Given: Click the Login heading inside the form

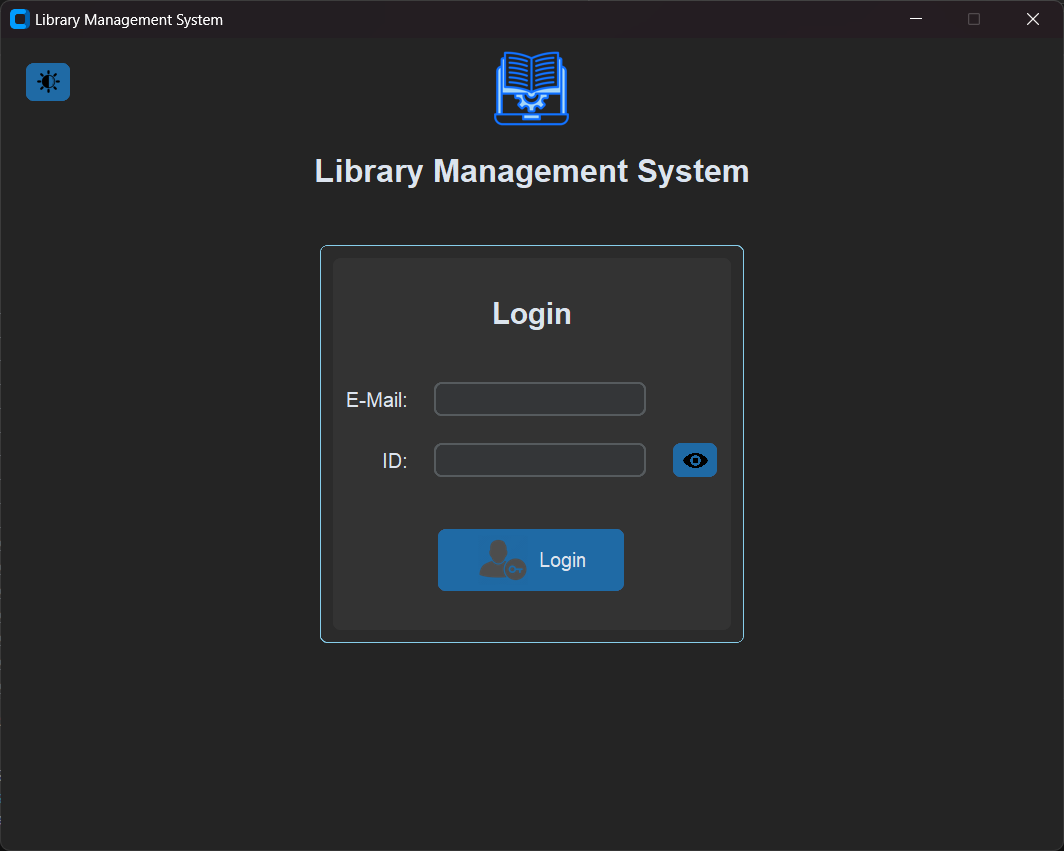Looking at the screenshot, I should click(x=531, y=313).
